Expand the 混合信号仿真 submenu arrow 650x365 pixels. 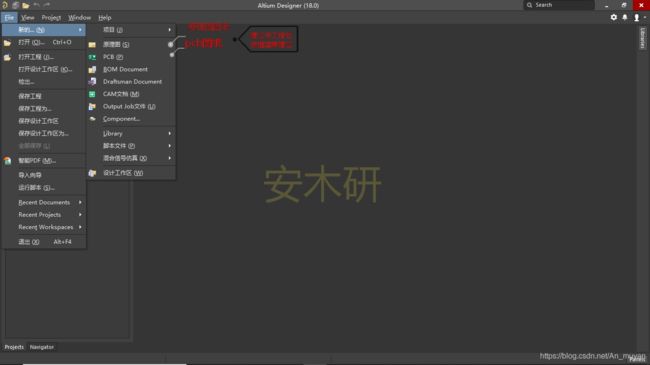coord(170,158)
